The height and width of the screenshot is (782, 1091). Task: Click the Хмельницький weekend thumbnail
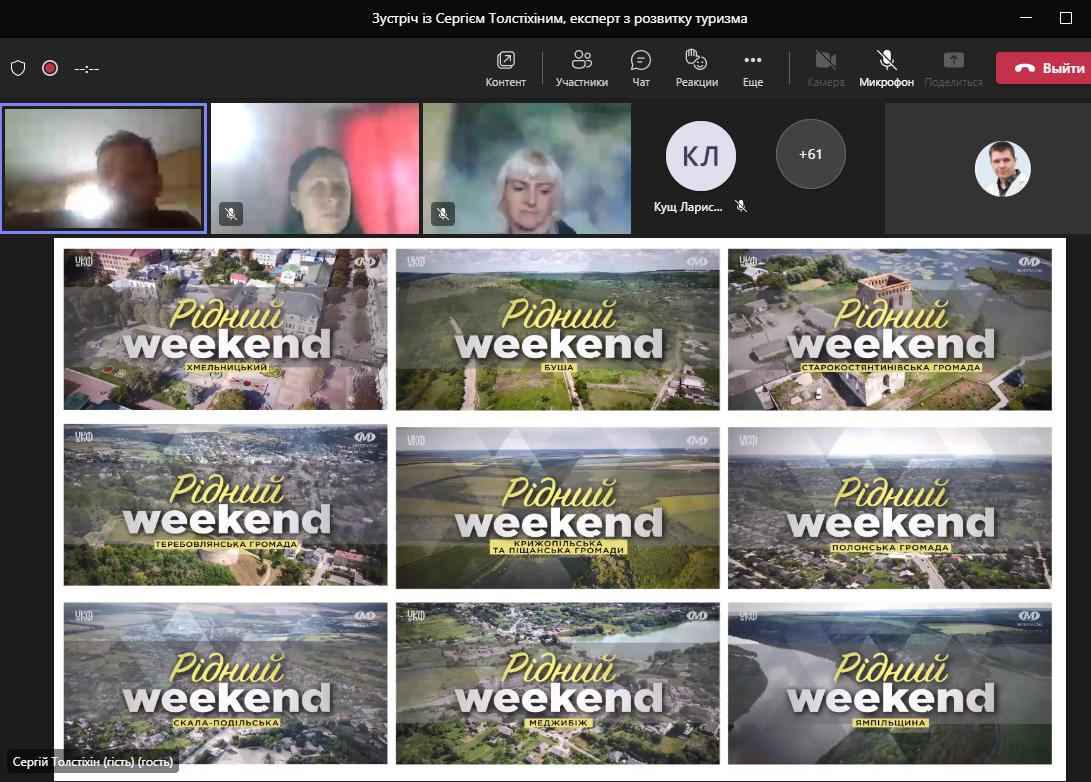(225, 329)
